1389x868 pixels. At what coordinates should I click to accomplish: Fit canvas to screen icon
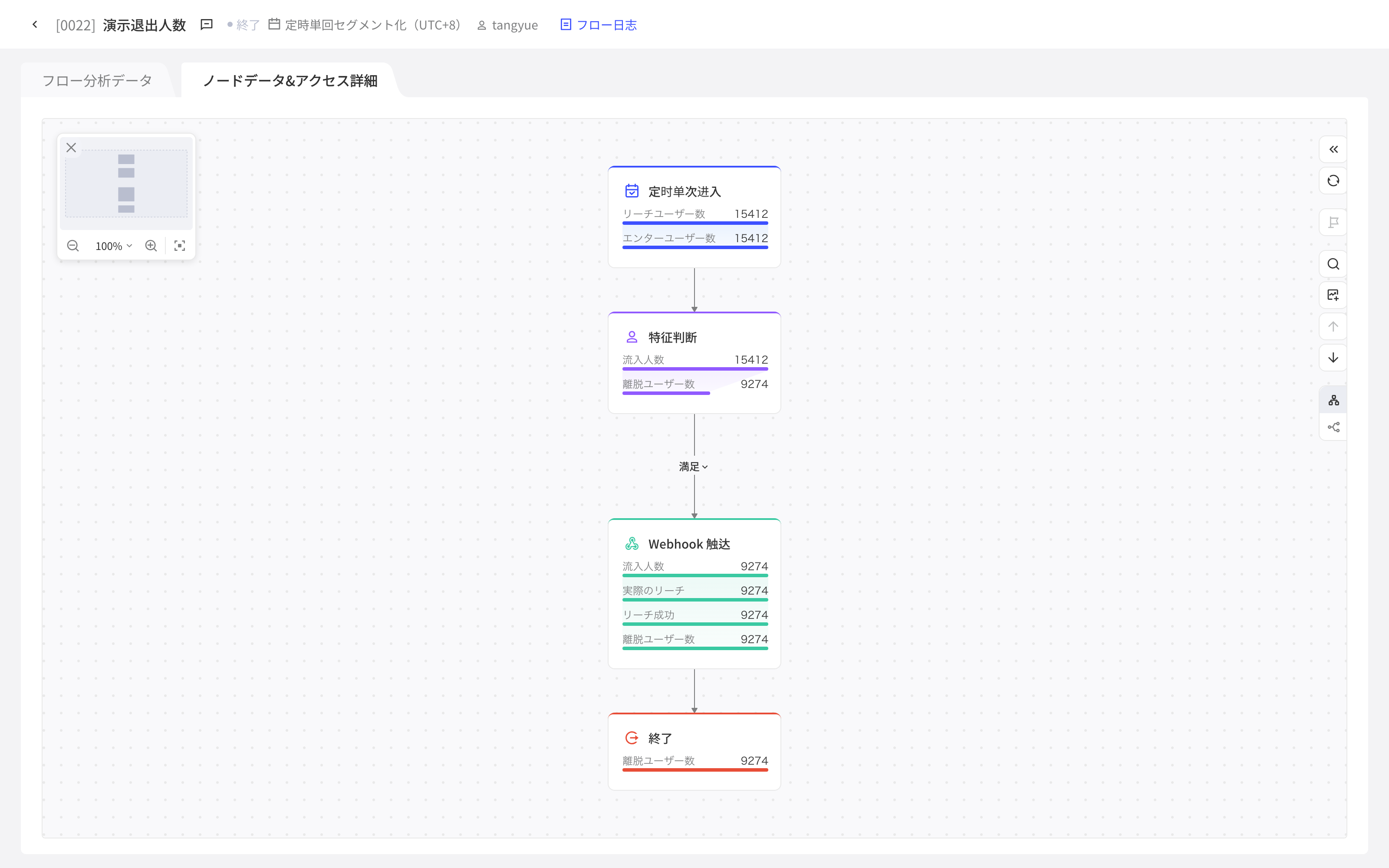click(180, 246)
